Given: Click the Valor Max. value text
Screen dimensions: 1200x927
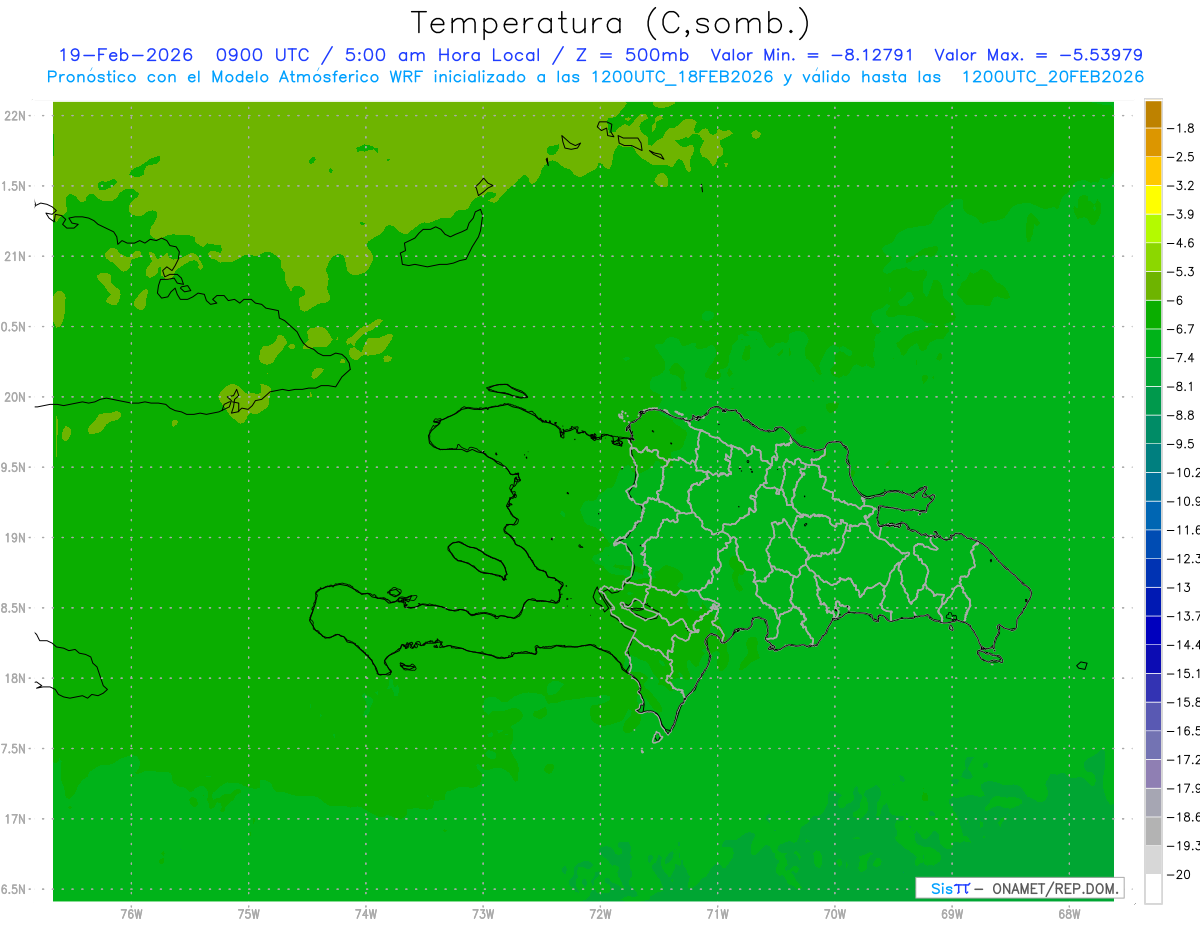Looking at the screenshot, I should coord(1038,55).
